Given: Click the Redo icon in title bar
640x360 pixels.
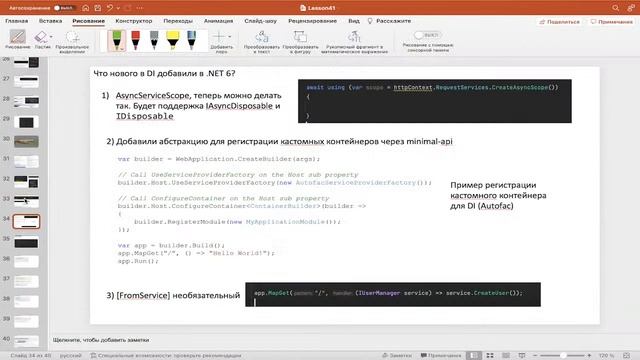Looking at the screenshot, I should [x=128, y=8].
